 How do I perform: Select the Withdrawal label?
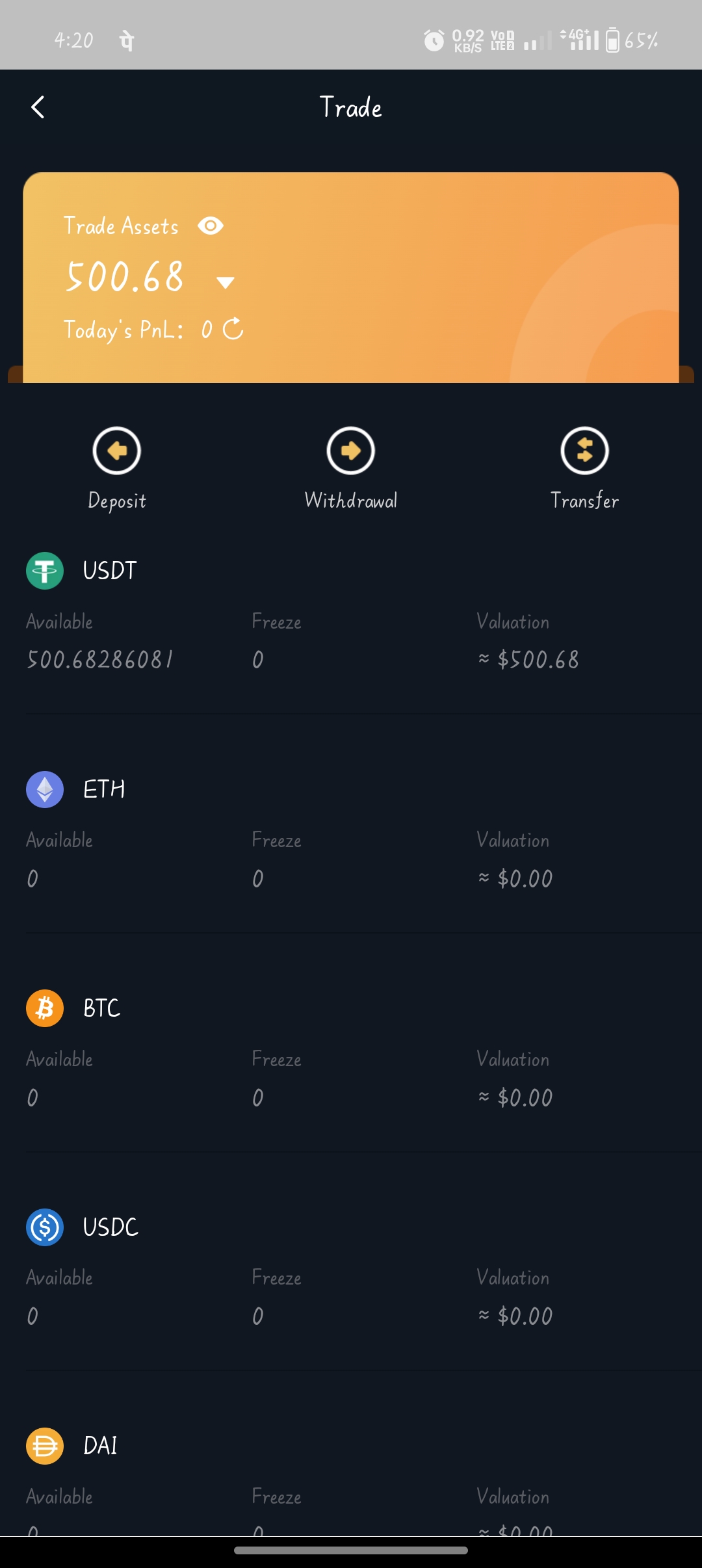pyautogui.click(x=351, y=501)
